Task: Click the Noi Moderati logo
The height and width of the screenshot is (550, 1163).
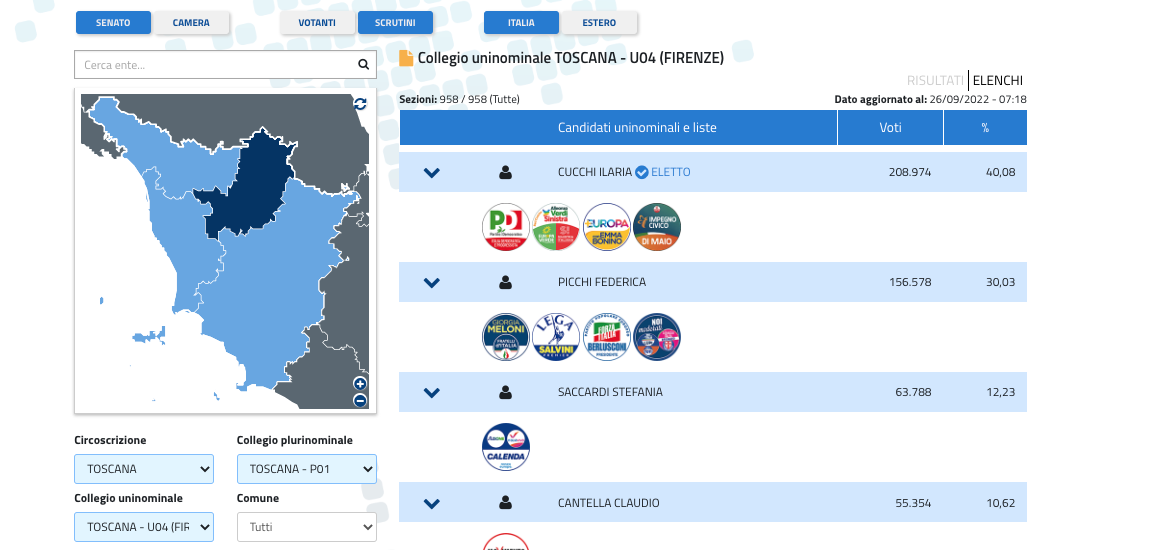Action: click(657, 337)
